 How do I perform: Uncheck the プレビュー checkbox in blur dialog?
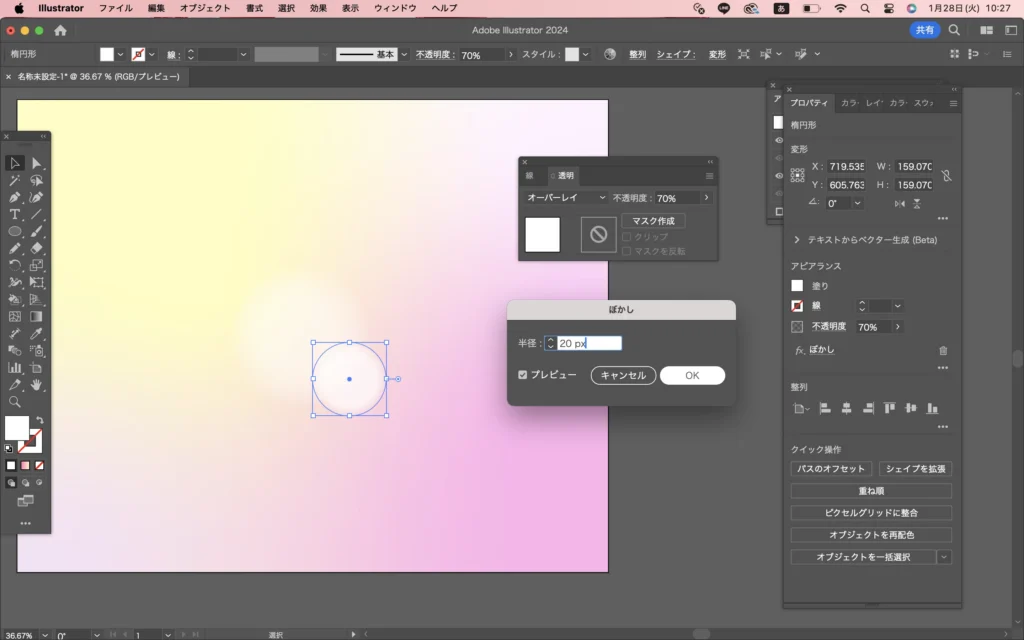523,375
